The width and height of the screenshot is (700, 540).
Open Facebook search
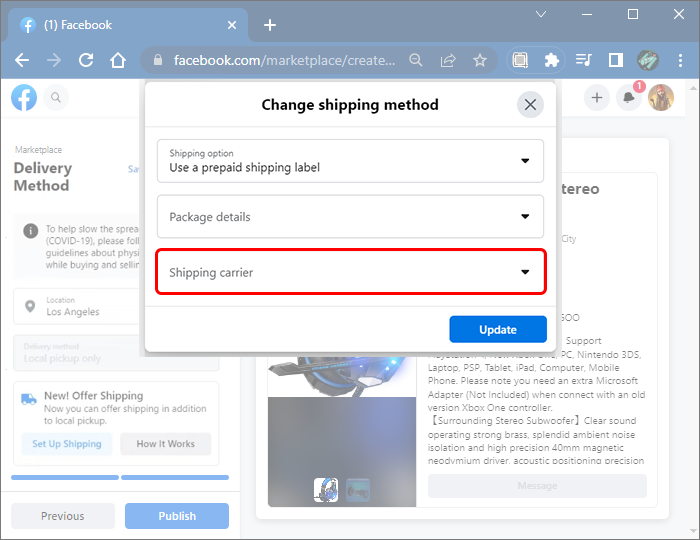56,97
